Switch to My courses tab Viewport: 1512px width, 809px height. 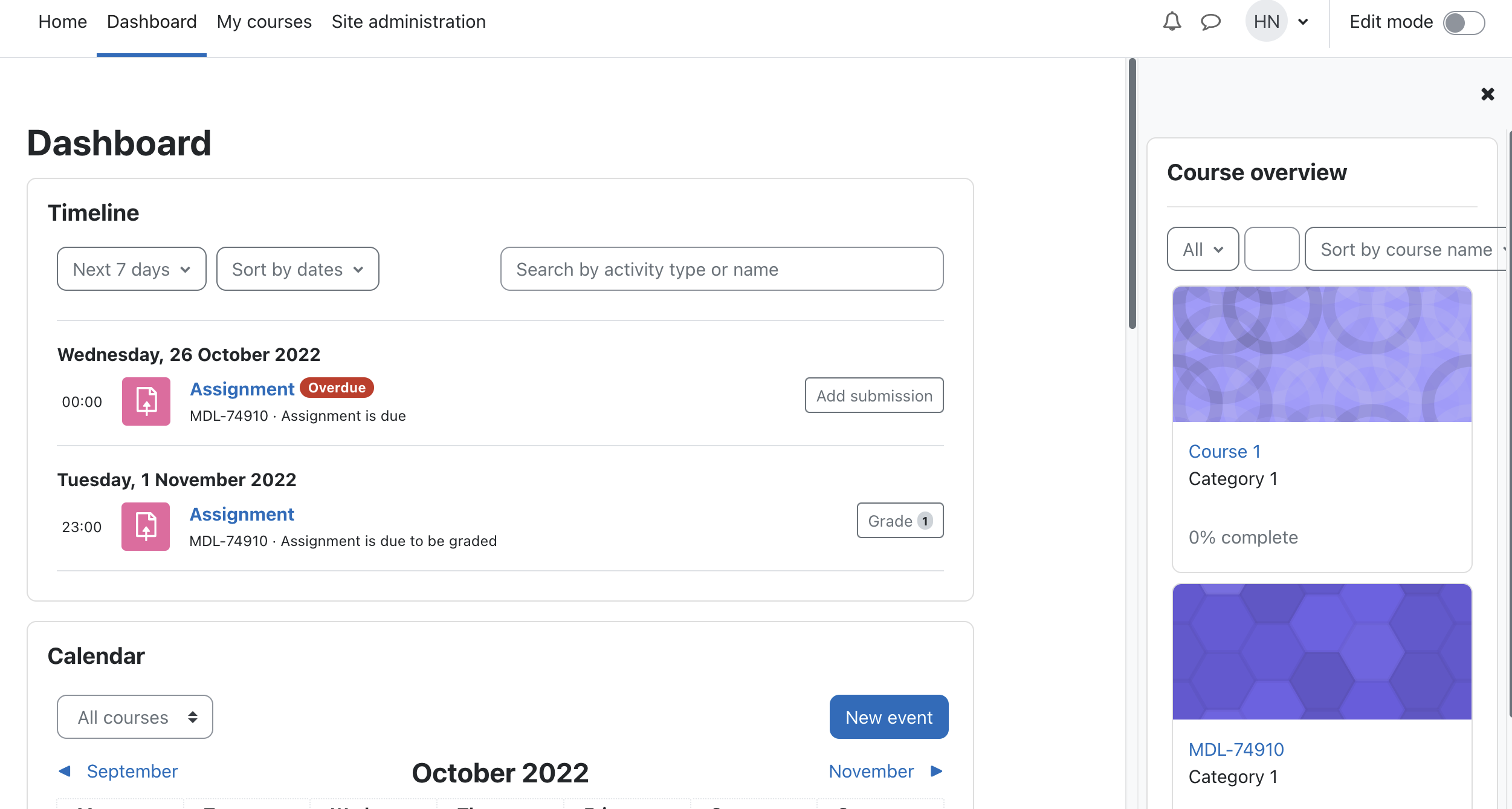(x=264, y=22)
